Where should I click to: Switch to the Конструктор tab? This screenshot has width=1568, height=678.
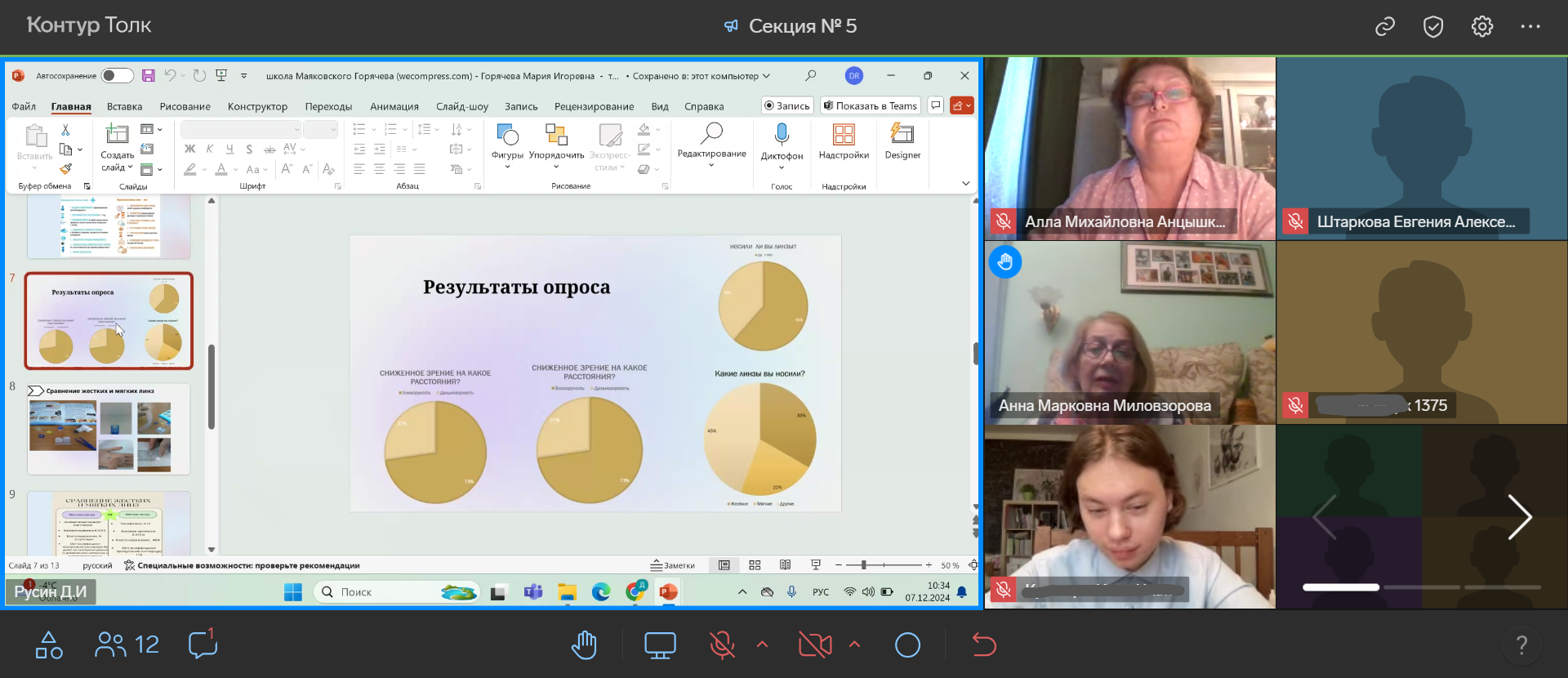tap(257, 106)
